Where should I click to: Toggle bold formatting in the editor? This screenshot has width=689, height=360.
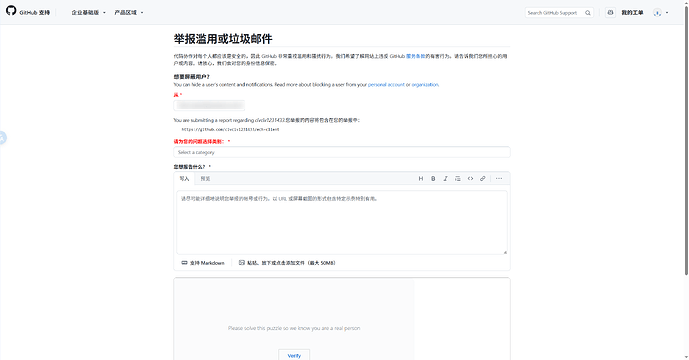tap(433, 178)
